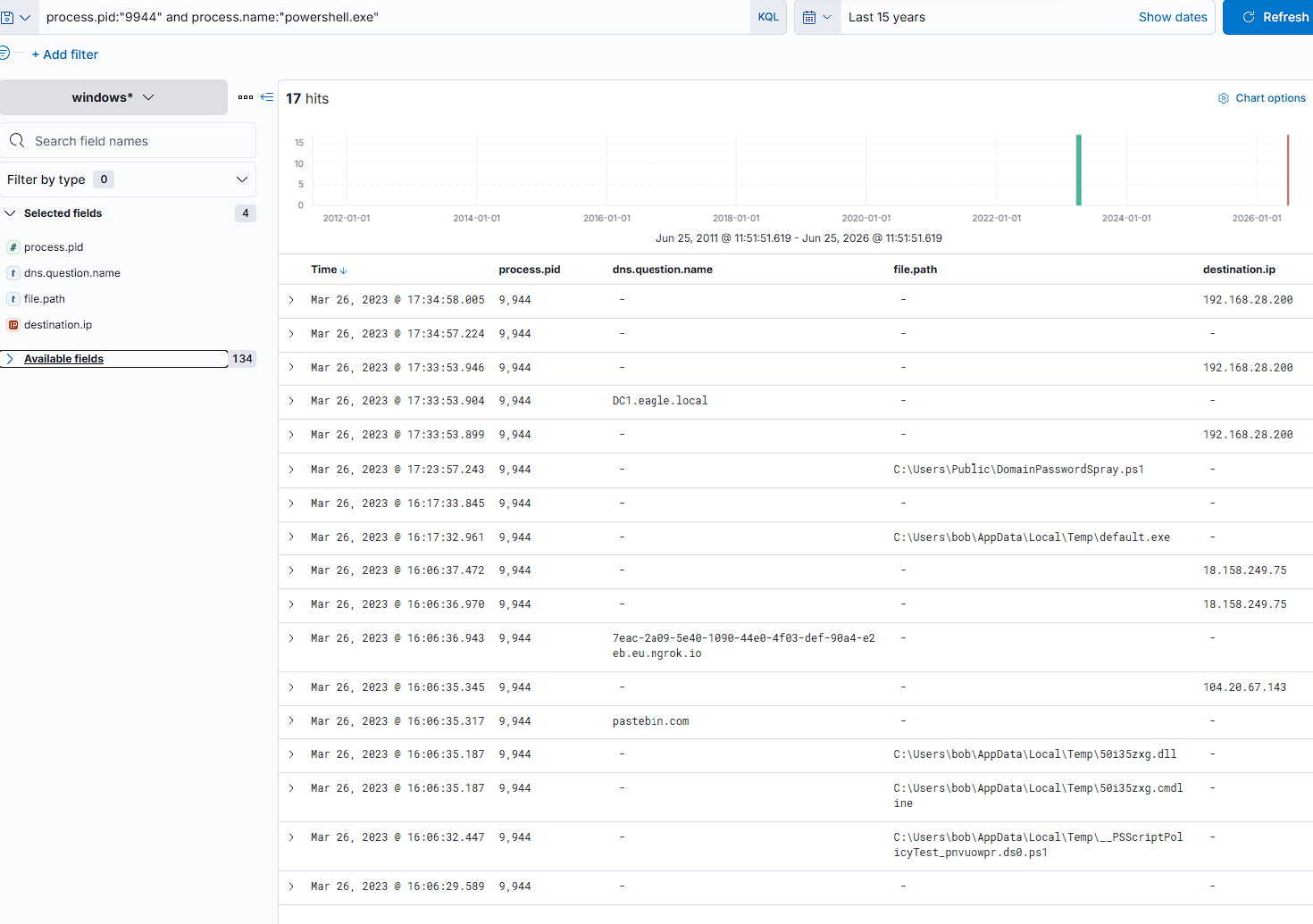
Task: Click the Available fields count badge 134
Action: 243,359
